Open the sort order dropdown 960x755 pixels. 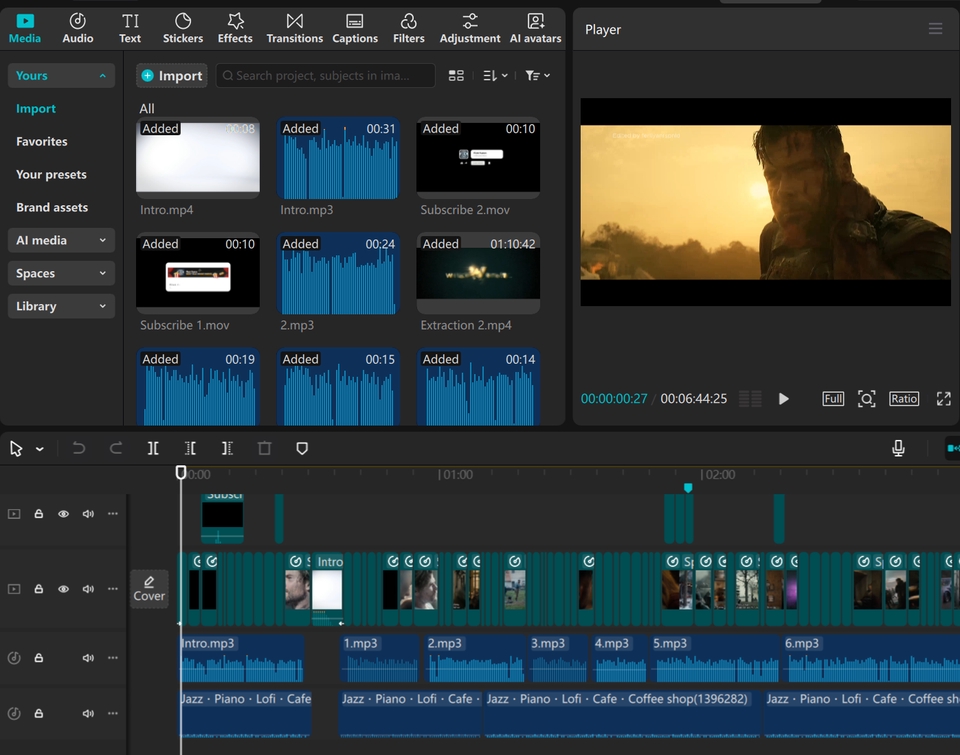click(x=495, y=75)
